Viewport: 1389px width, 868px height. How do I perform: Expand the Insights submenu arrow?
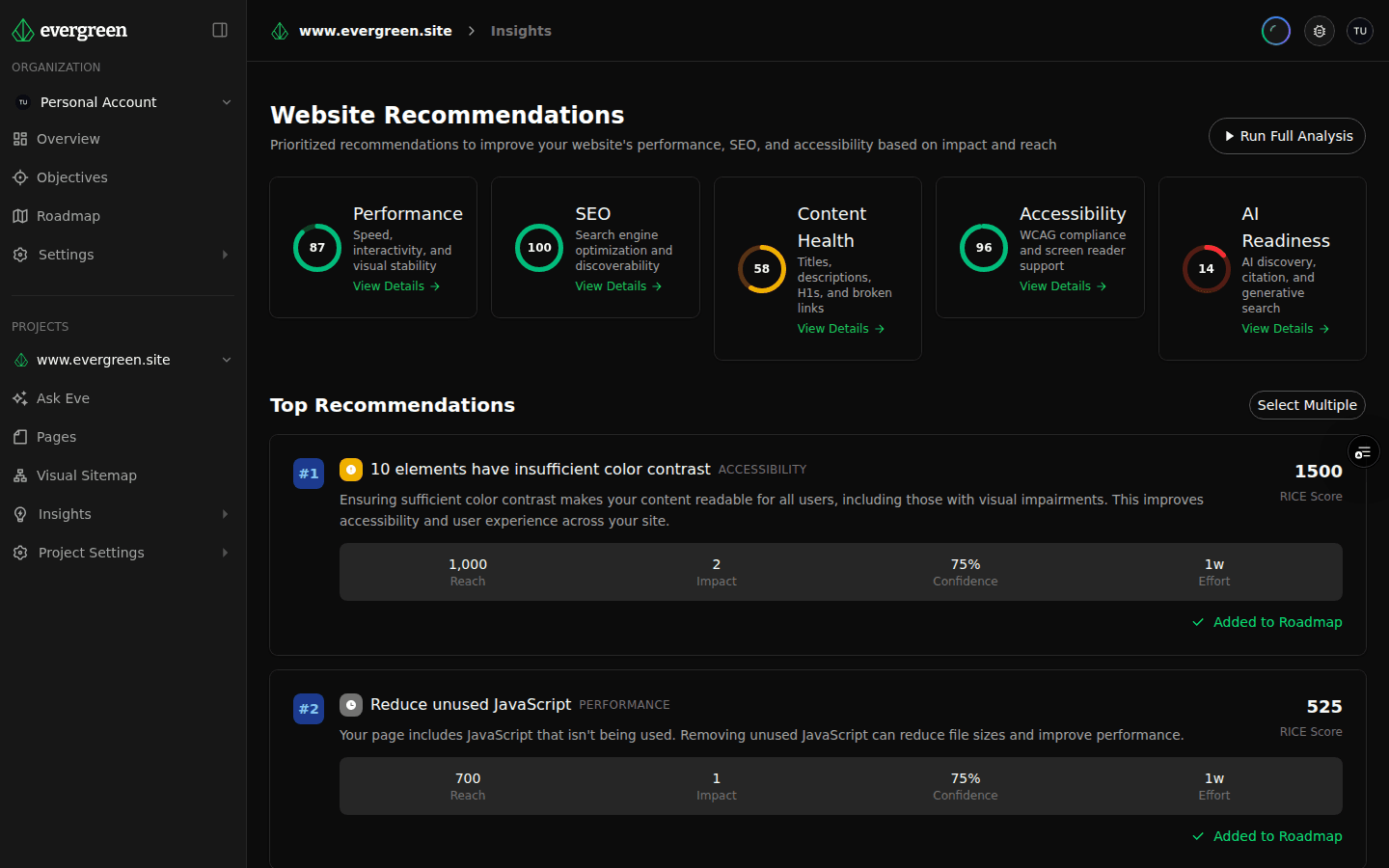(225, 514)
